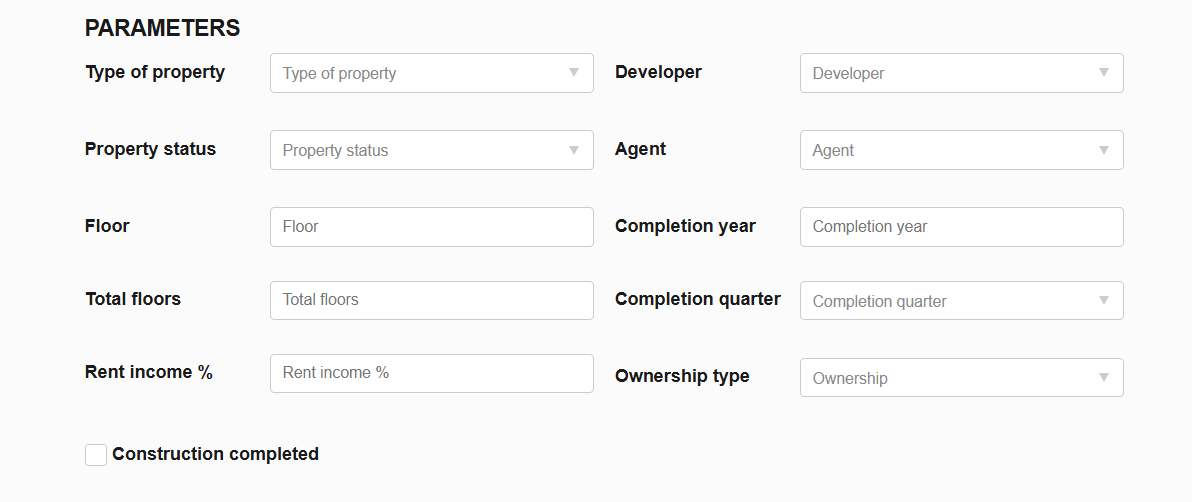Viewport: 1192px width, 502px height.
Task: Click the PARAMETERS section heading
Action: click(x=162, y=28)
